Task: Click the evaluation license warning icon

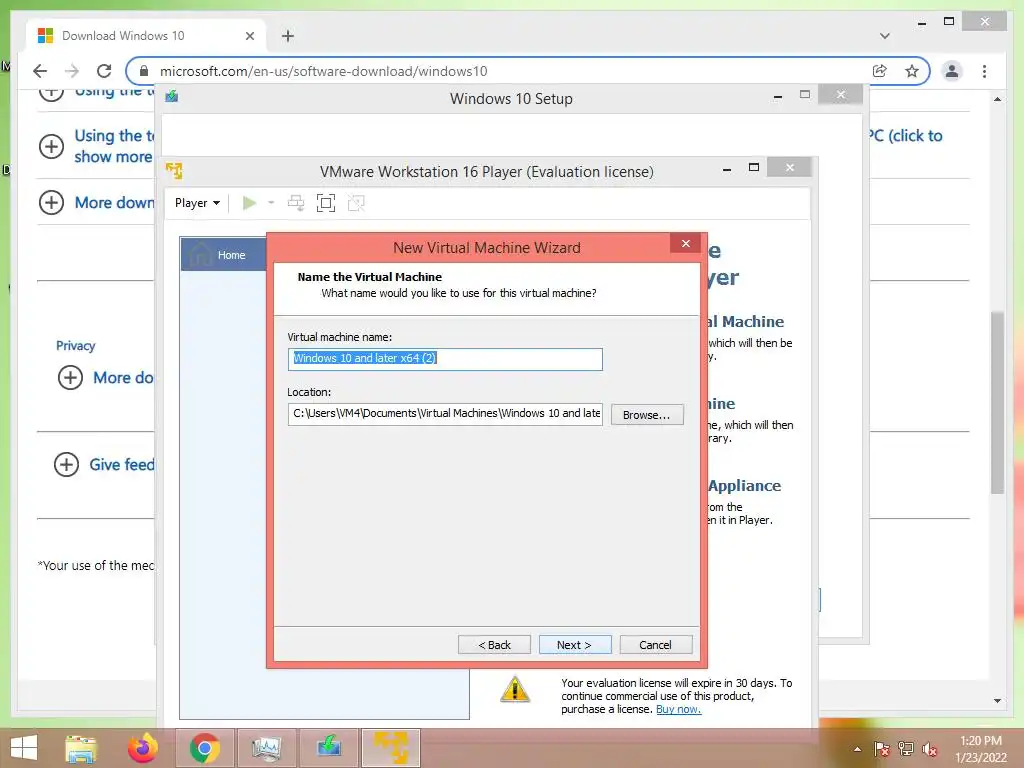Action: (x=515, y=689)
